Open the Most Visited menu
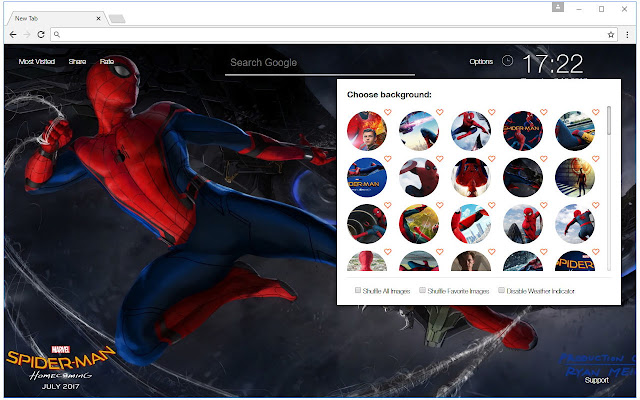The image size is (640, 400). [37, 62]
